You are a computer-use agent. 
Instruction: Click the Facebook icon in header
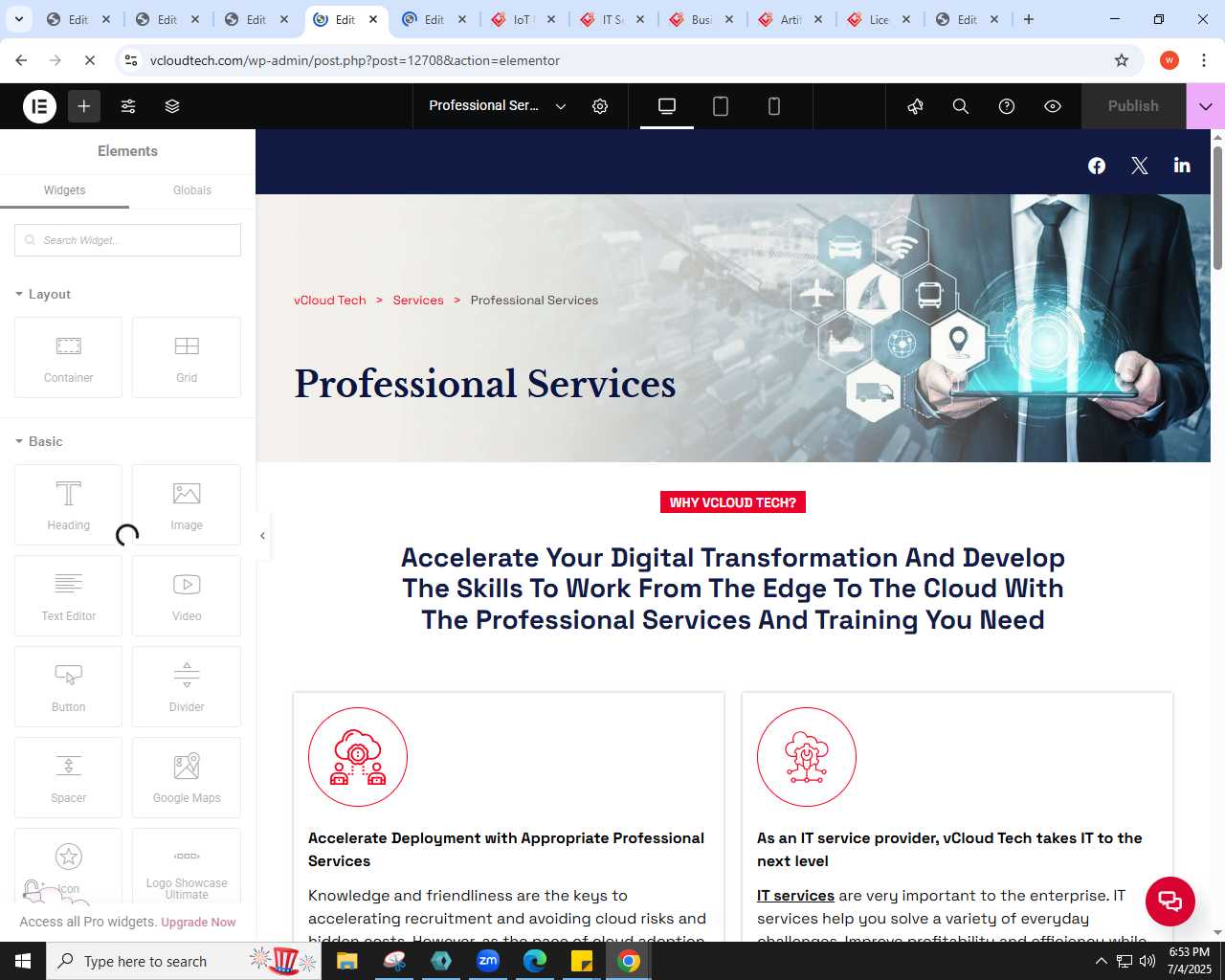[1097, 166]
